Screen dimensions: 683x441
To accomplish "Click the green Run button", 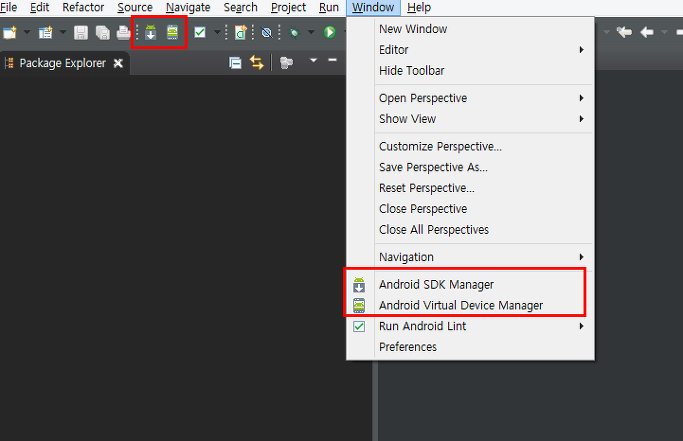I will 330,32.
